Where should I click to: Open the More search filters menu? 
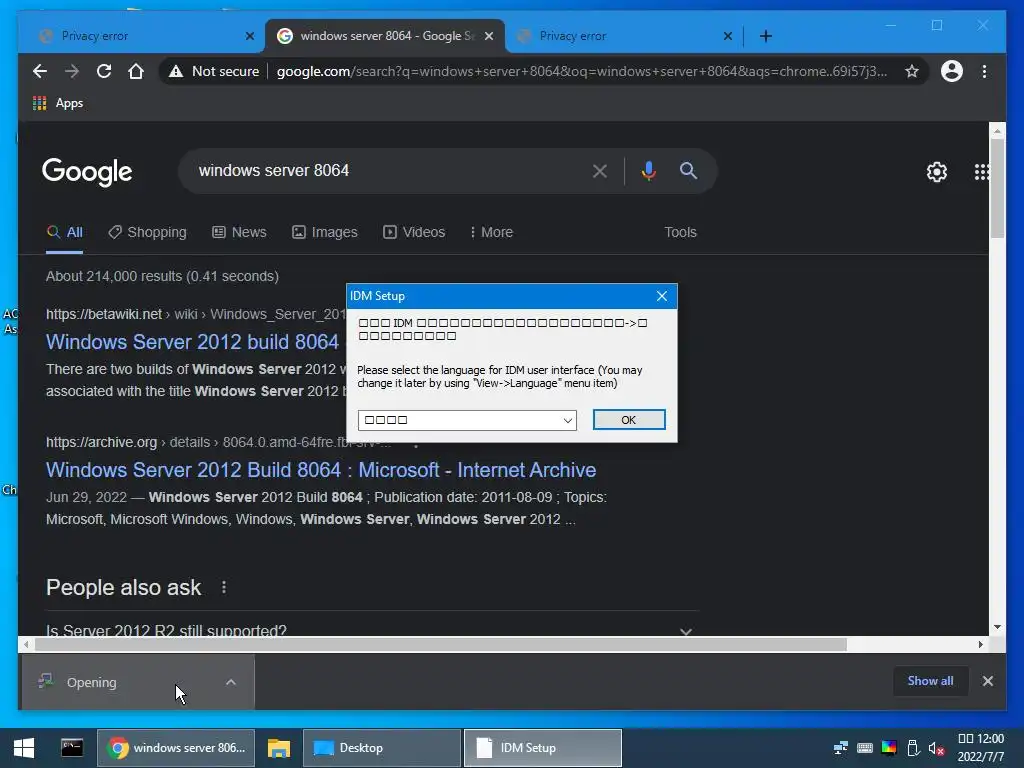pyautogui.click(x=492, y=232)
